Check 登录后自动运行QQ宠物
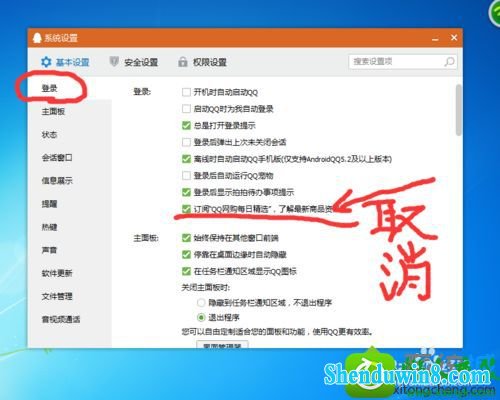This screenshot has width=500, height=400. (186, 175)
